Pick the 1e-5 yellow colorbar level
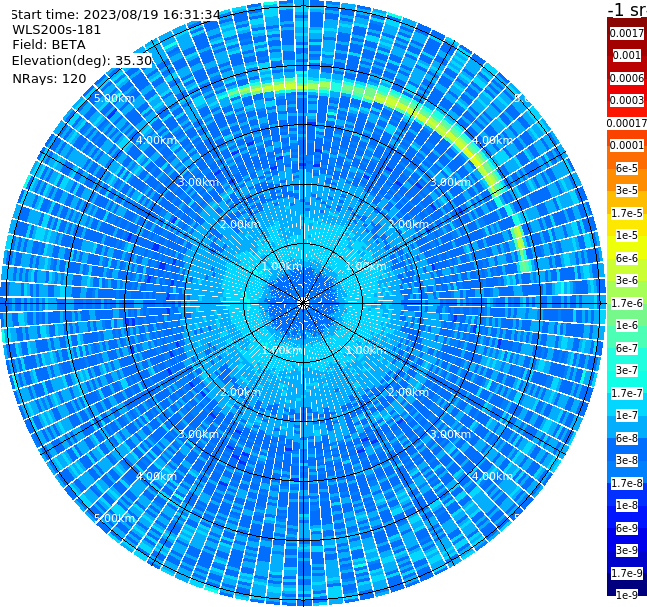This screenshot has width=647, height=607. click(626, 235)
